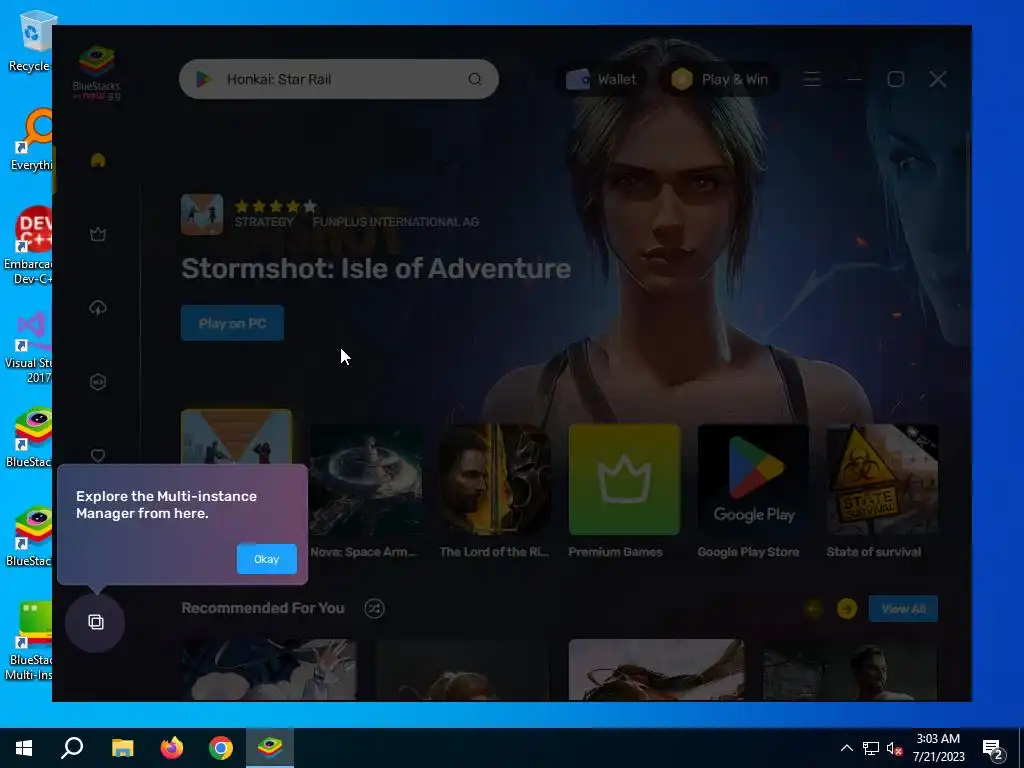Open the crown Premium sidebar icon
1024x768 pixels.
coord(98,234)
